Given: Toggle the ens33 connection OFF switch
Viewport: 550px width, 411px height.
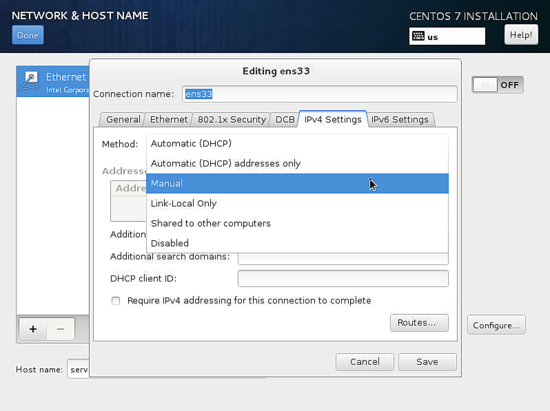Looking at the screenshot, I should (497, 85).
